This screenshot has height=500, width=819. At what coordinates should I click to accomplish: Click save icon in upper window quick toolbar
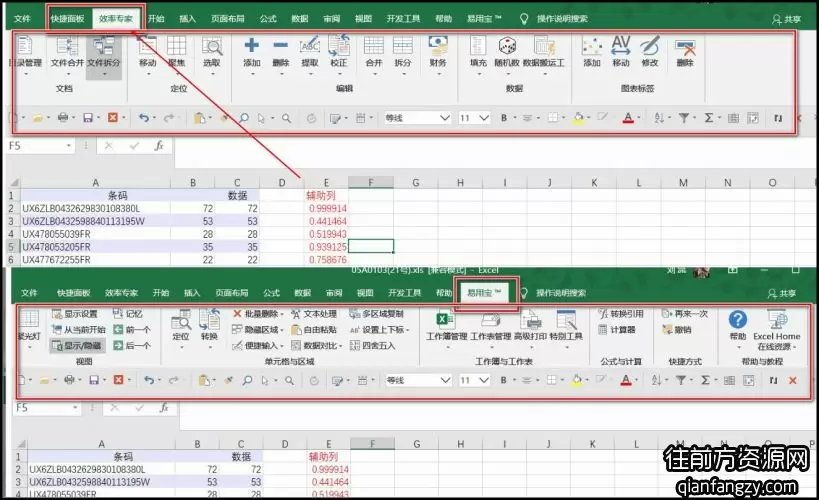(x=88, y=118)
